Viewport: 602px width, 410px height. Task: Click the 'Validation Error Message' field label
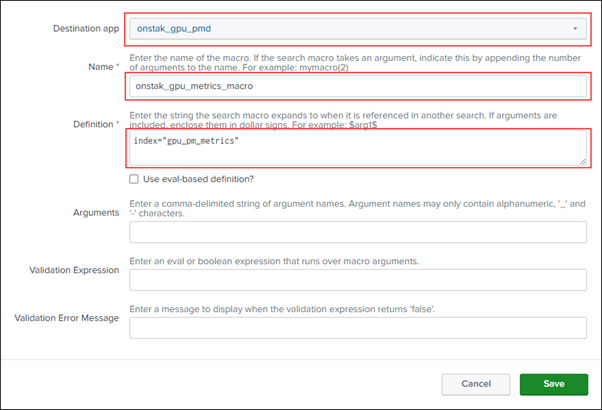tap(66, 318)
